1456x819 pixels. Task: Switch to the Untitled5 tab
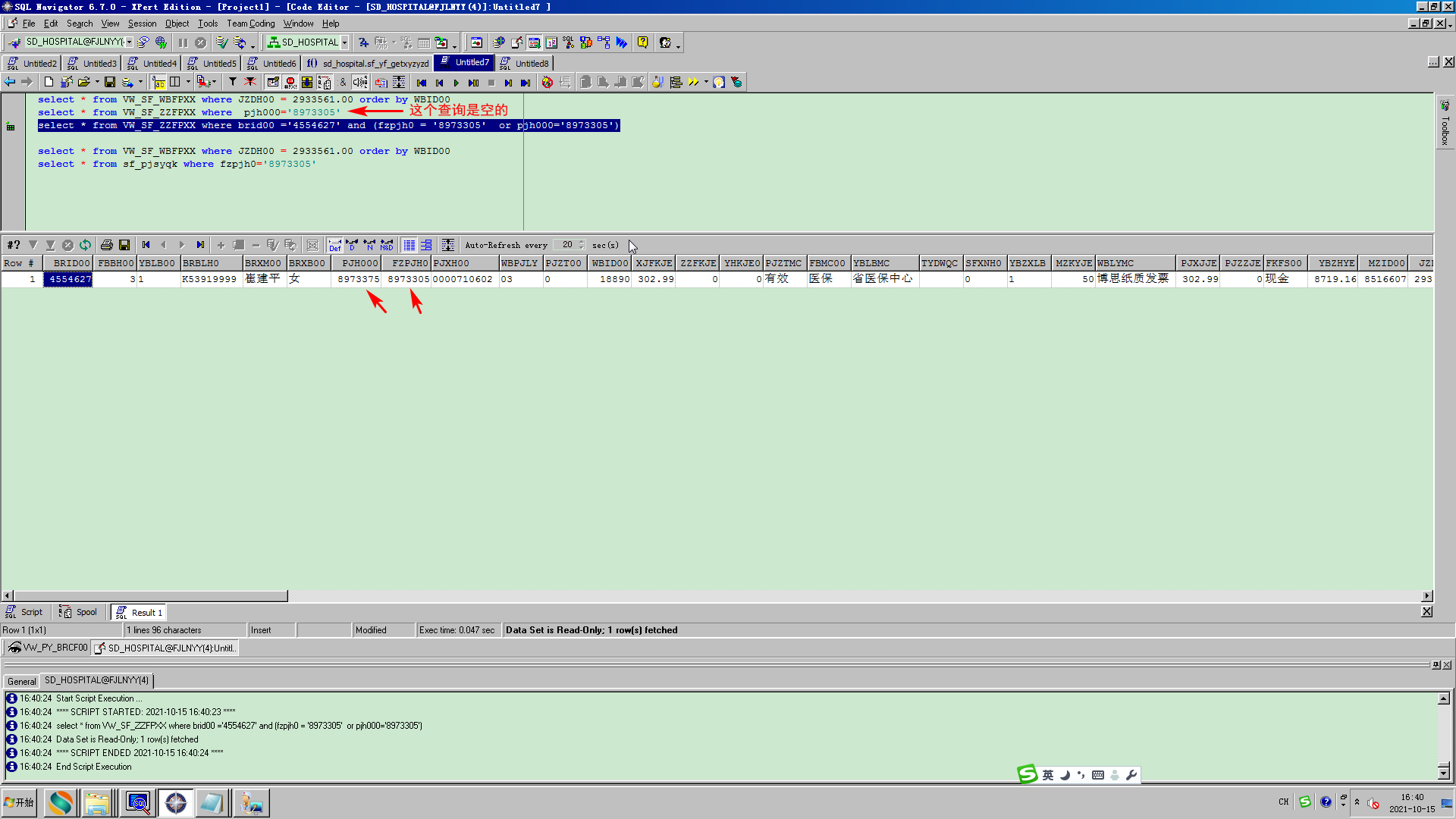(x=218, y=64)
